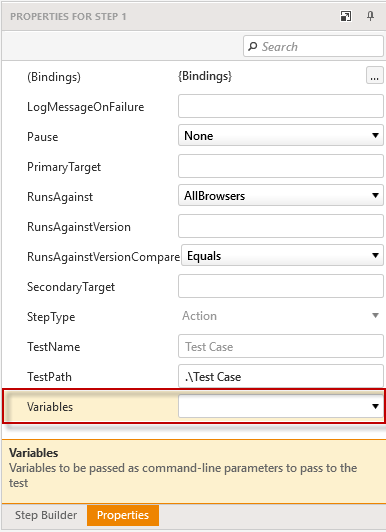Select the Properties tab
386x532 pixels.
coord(123,515)
